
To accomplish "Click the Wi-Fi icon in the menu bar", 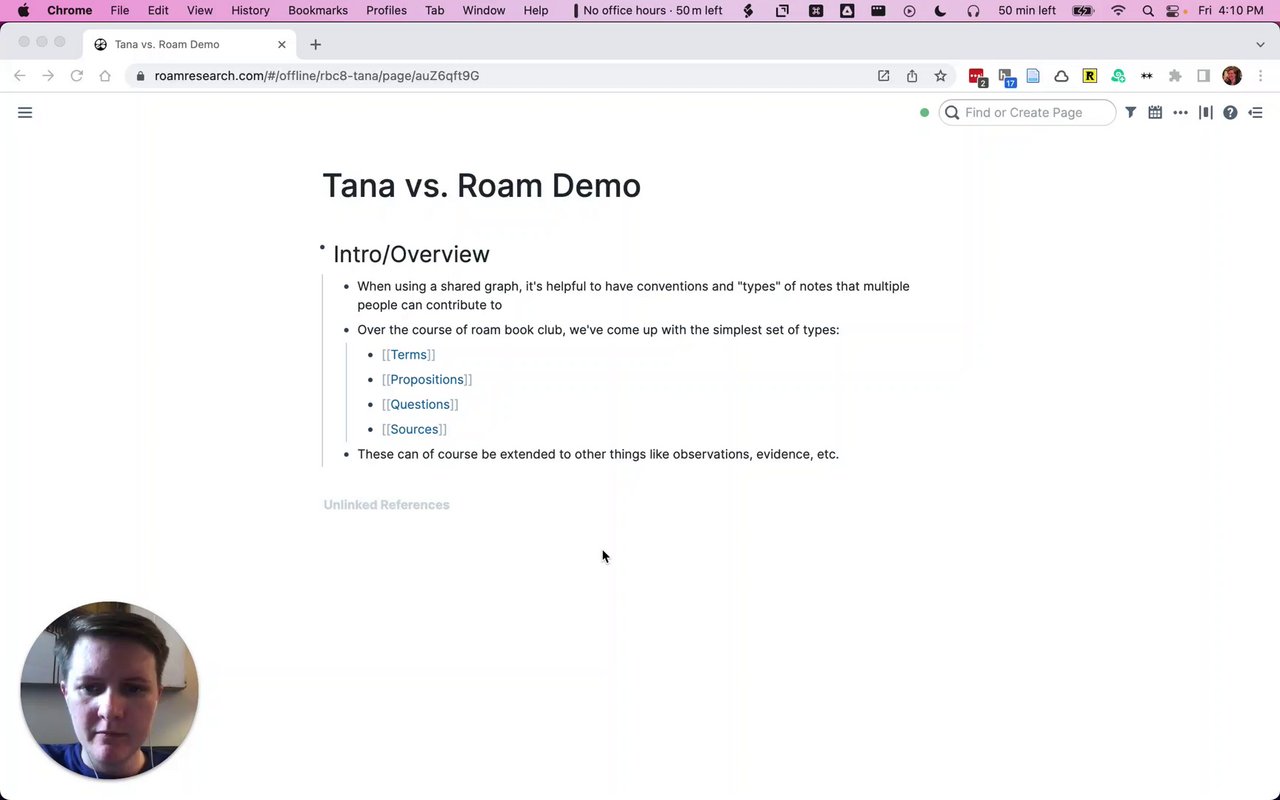I will pos(1118,10).
